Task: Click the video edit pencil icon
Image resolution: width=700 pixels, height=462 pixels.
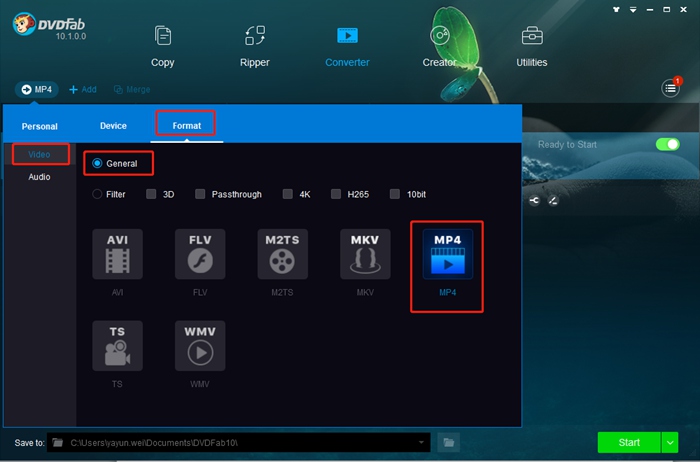Action: [x=553, y=200]
